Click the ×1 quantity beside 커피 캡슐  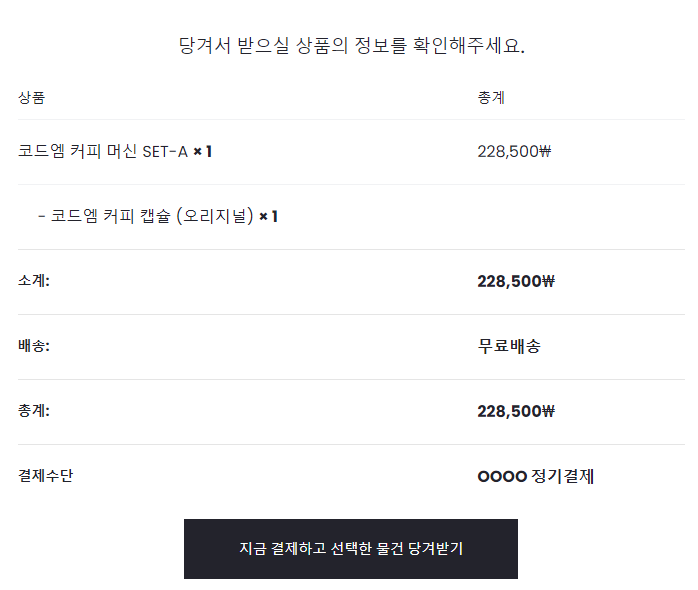pyautogui.click(x=268, y=216)
